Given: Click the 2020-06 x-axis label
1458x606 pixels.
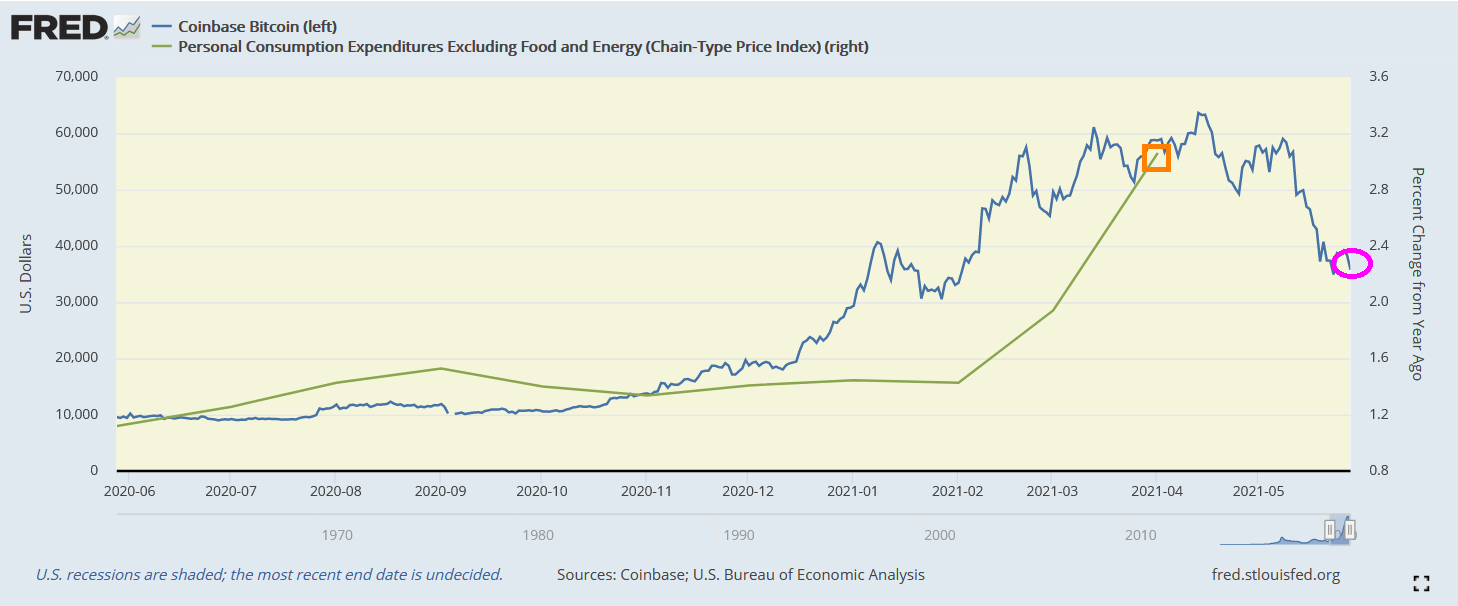Looking at the screenshot, I should click(x=130, y=491).
